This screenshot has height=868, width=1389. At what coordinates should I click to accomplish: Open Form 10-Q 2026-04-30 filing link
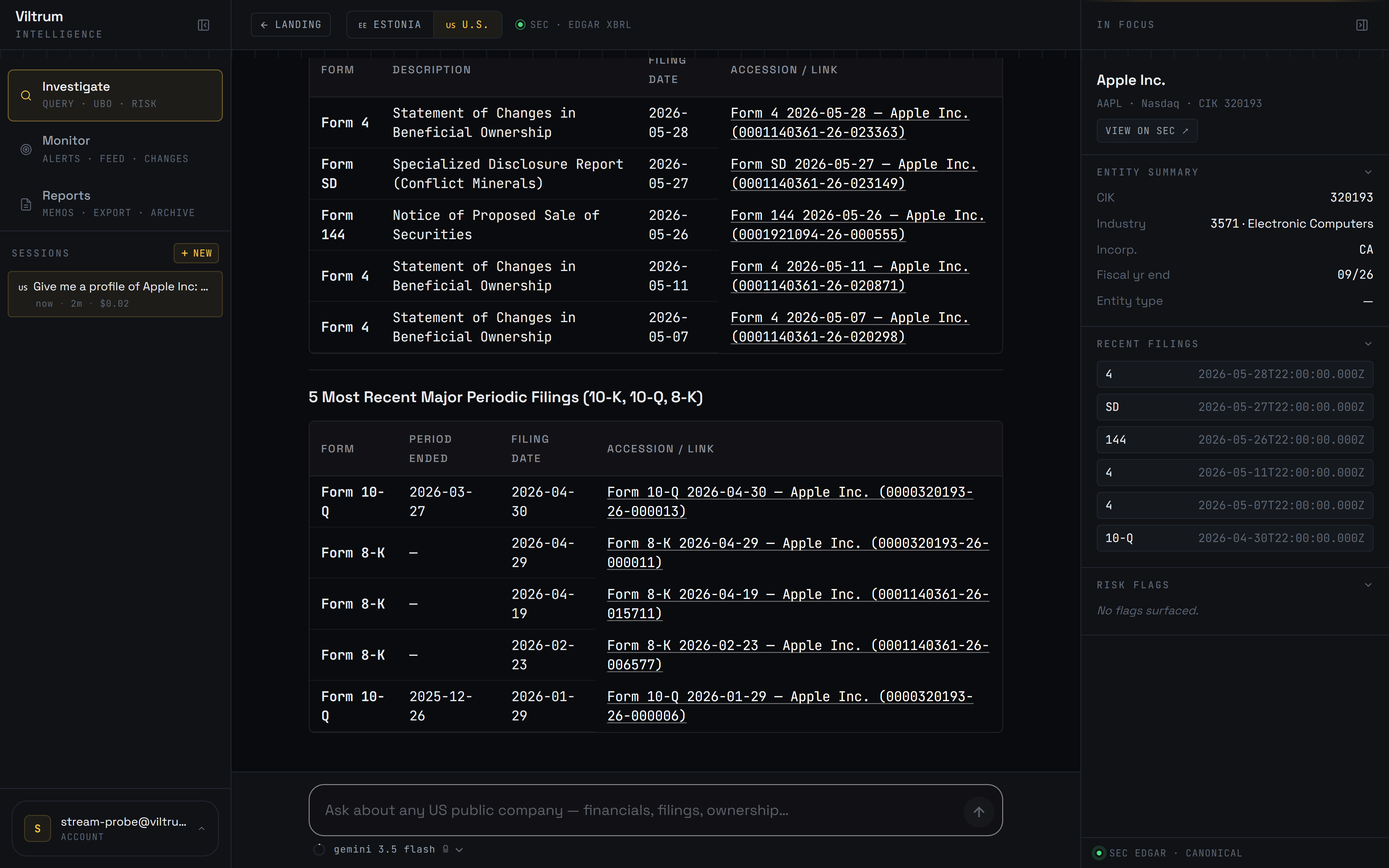[790, 502]
